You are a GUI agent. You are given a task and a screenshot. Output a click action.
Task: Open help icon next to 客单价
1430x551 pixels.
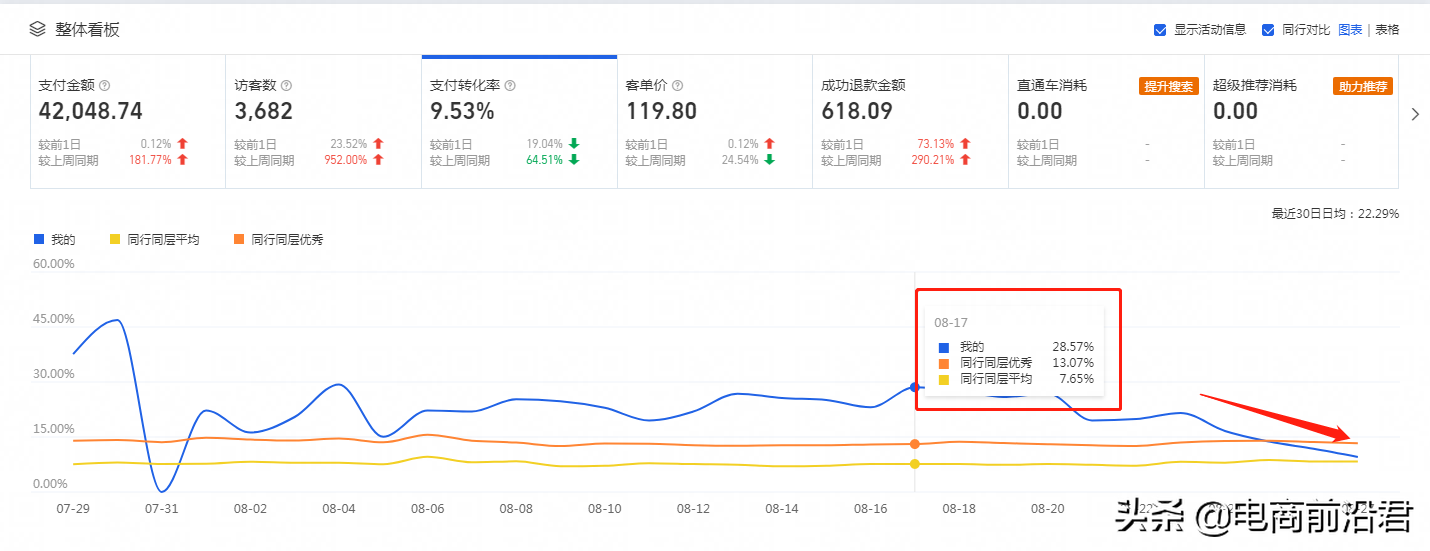point(677,86)
